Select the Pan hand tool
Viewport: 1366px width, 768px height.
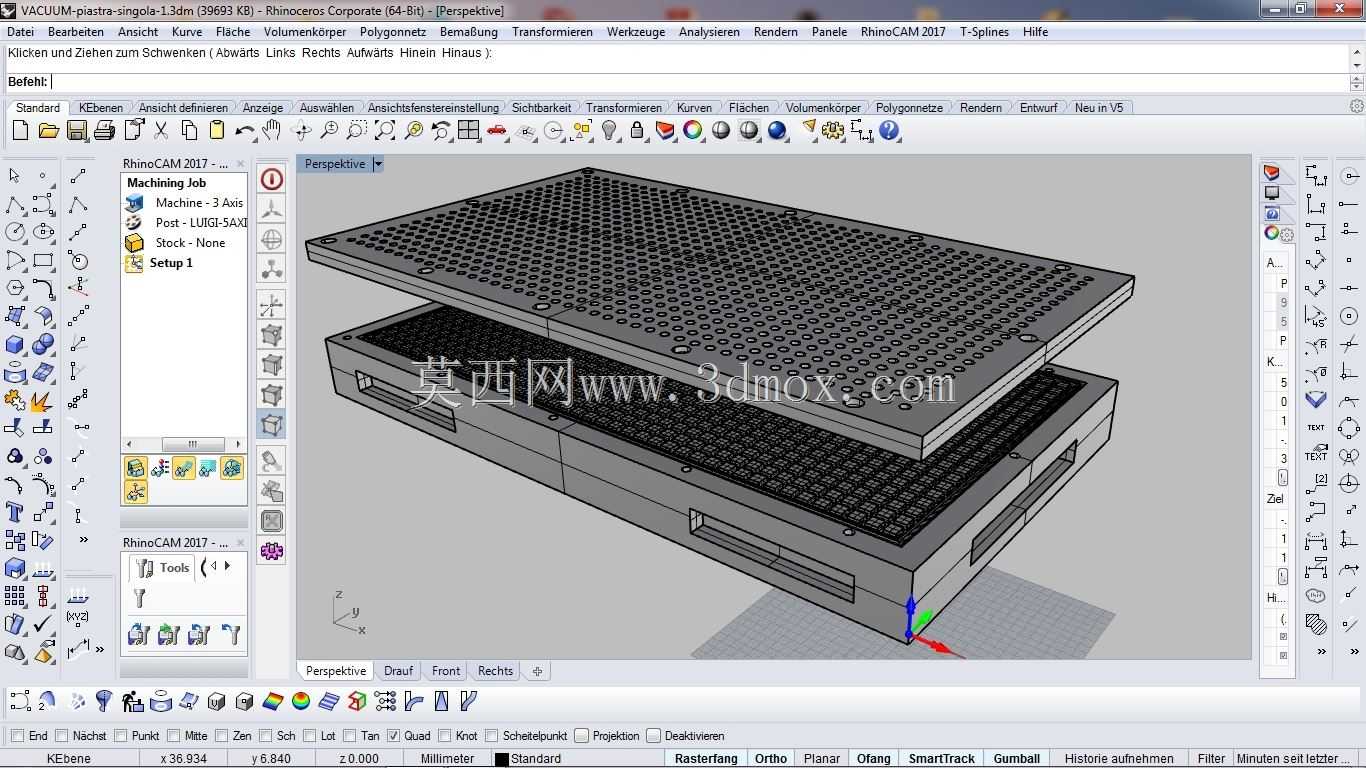click(271, 130)
